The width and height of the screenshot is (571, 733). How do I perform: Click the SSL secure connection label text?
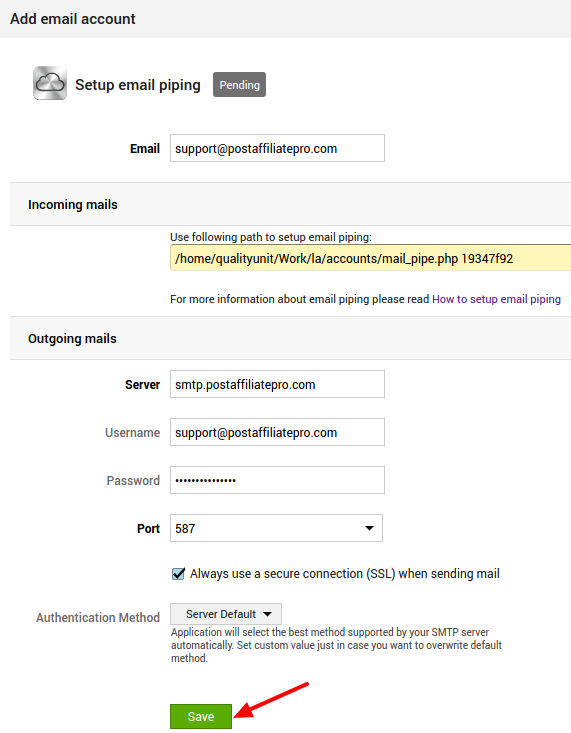coord(345,574)
